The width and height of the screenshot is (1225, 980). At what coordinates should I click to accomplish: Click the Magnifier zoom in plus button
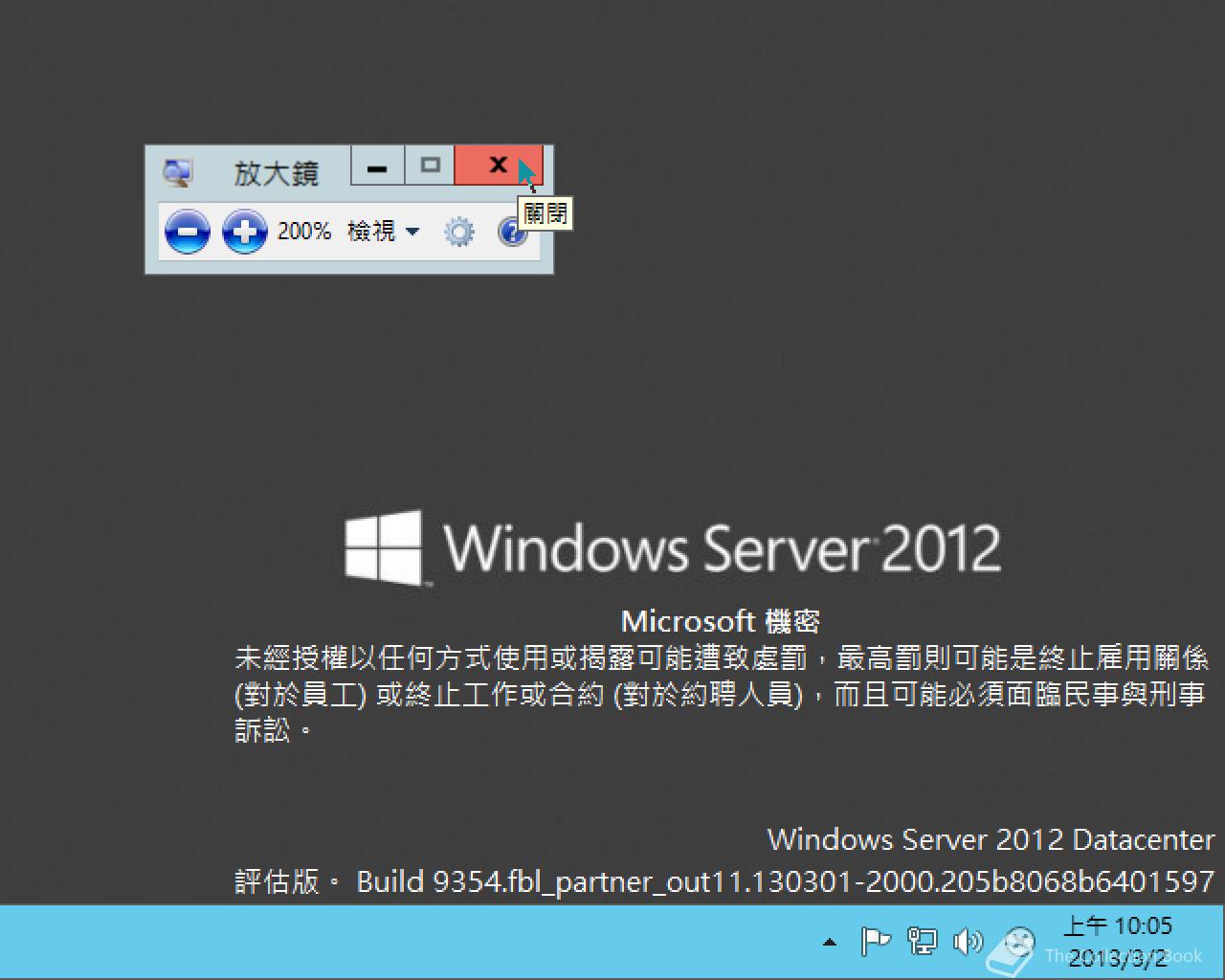pos(245,232)
